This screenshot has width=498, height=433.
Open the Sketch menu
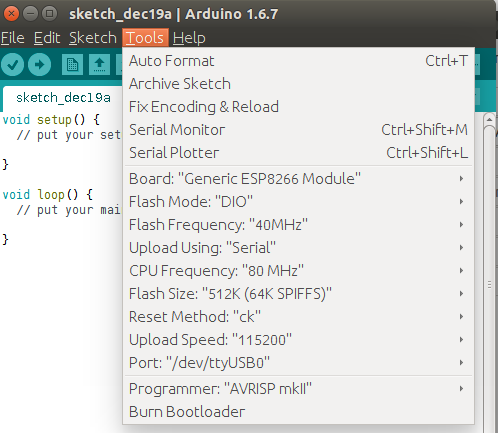pos(93,38)
